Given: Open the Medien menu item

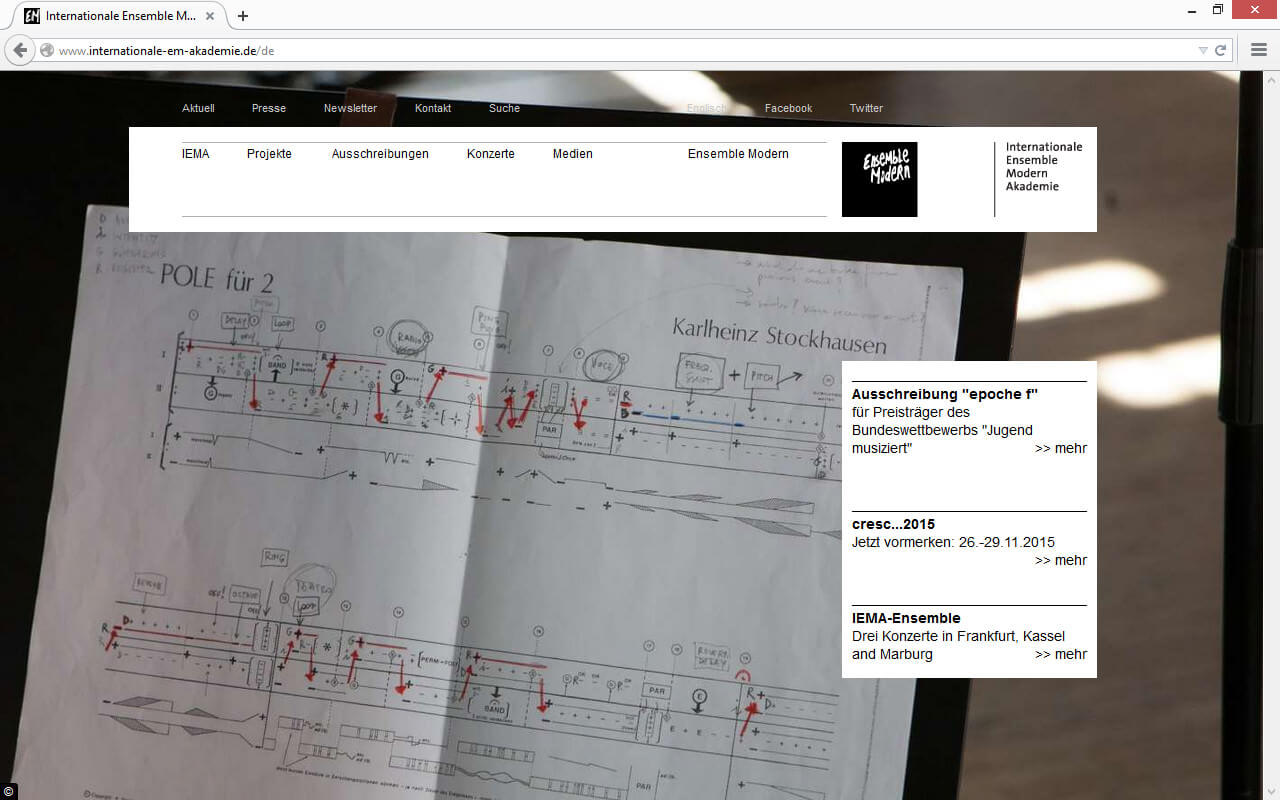Looking at the screenshot, I should point(573,154).
